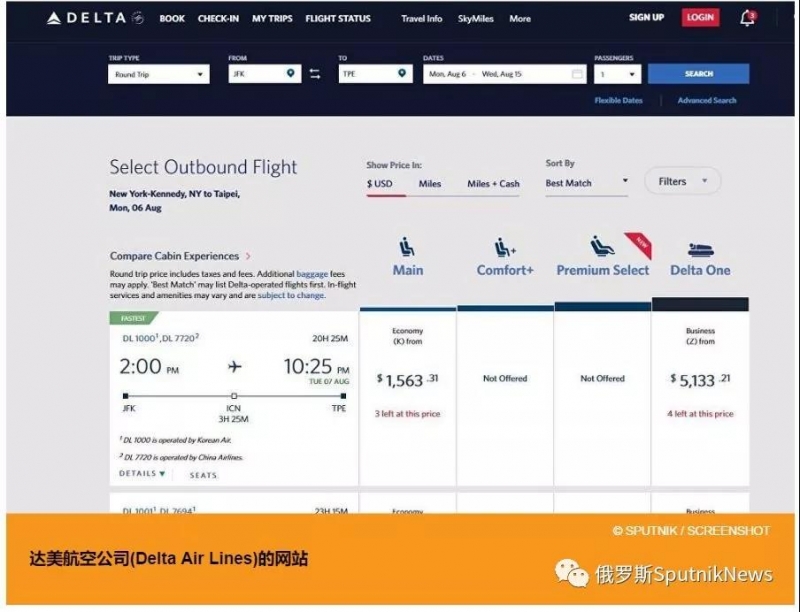Show prices in $ USD tab
The height and width of the screenshot is (612, 800).
[x=380, y=184]
